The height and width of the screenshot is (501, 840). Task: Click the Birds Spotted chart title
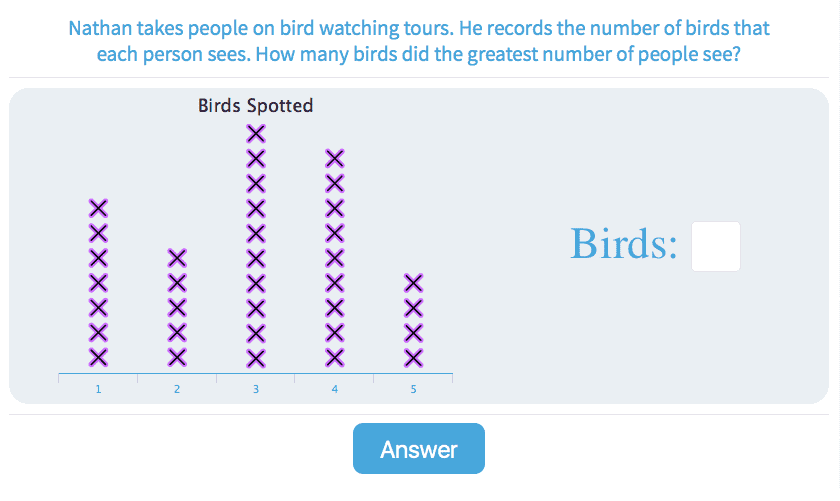pos(256,105)
